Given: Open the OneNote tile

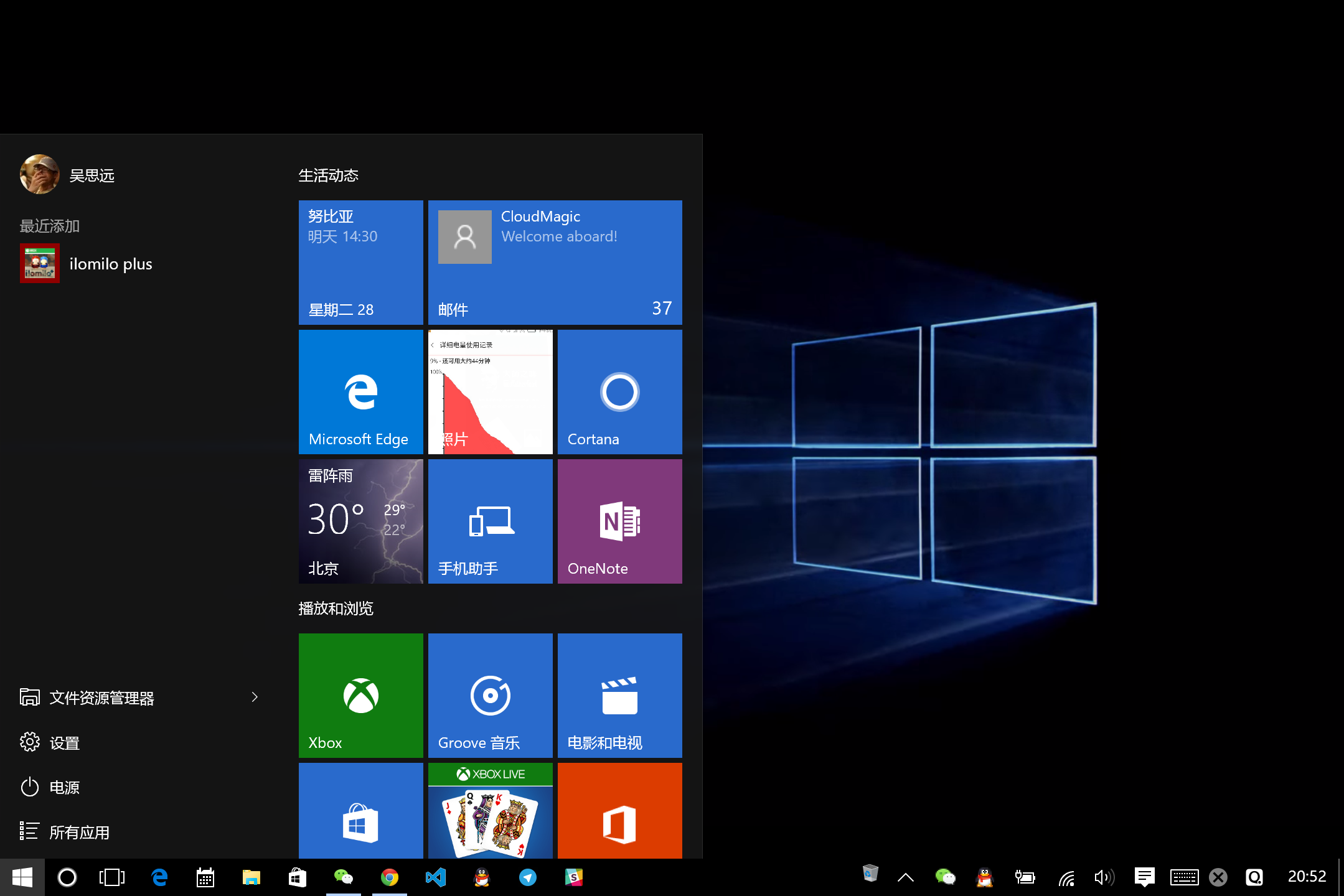Looking at the screenshot, I should coord(619,521).
